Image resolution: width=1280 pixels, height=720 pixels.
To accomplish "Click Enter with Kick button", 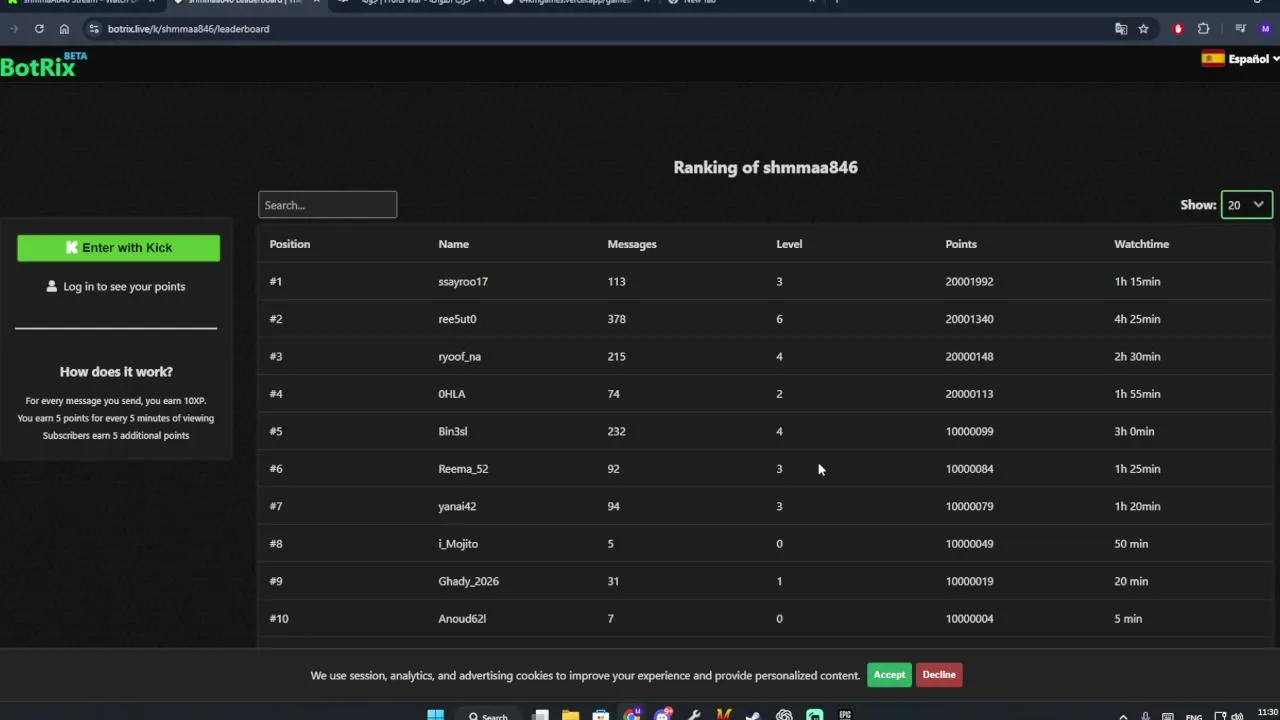I will tap(118, 248).
